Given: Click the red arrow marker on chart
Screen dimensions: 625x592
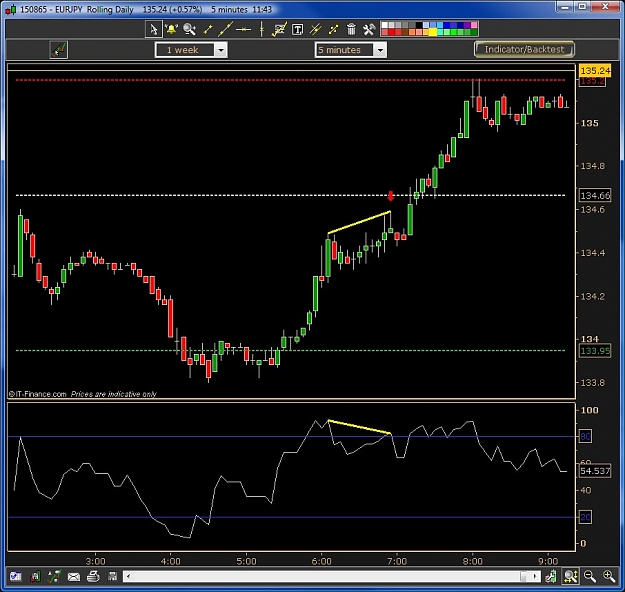Looking at the screenshot, I should pos(391,196).
